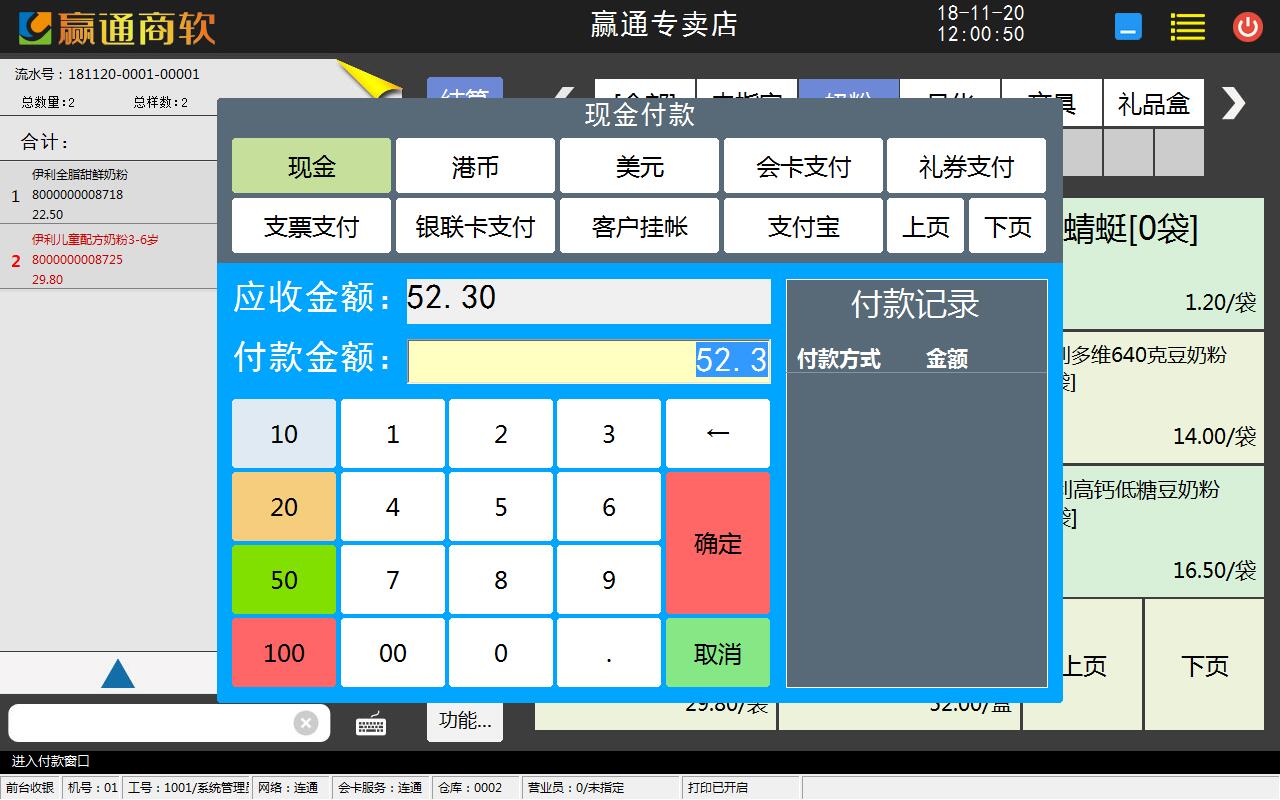
Task: Click the red power button icon
Action: [x=1247, y=27]
